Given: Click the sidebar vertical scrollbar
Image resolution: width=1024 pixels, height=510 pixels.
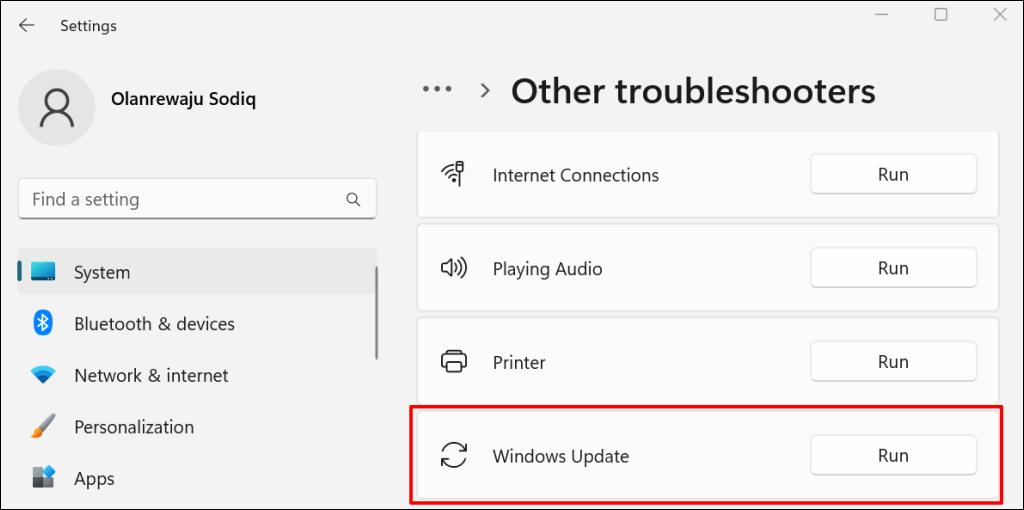Looking at the screenshot, I should (x=376, y=312).
